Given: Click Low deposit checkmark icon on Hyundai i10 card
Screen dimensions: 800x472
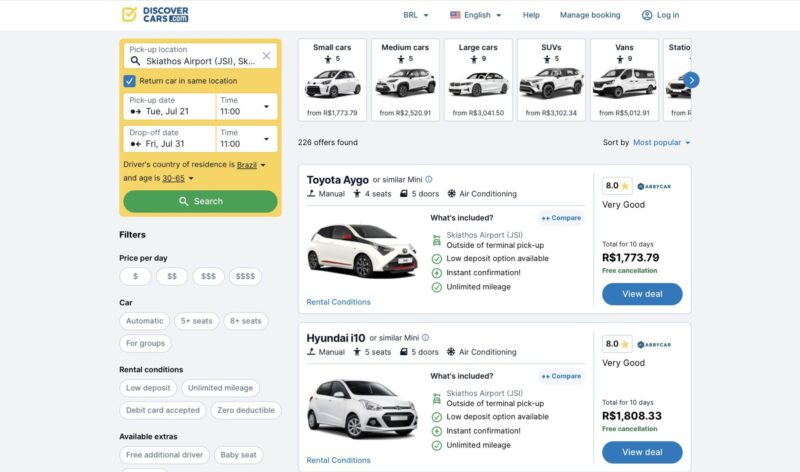Looking at the screenshot, I should [x=437, y=417].
